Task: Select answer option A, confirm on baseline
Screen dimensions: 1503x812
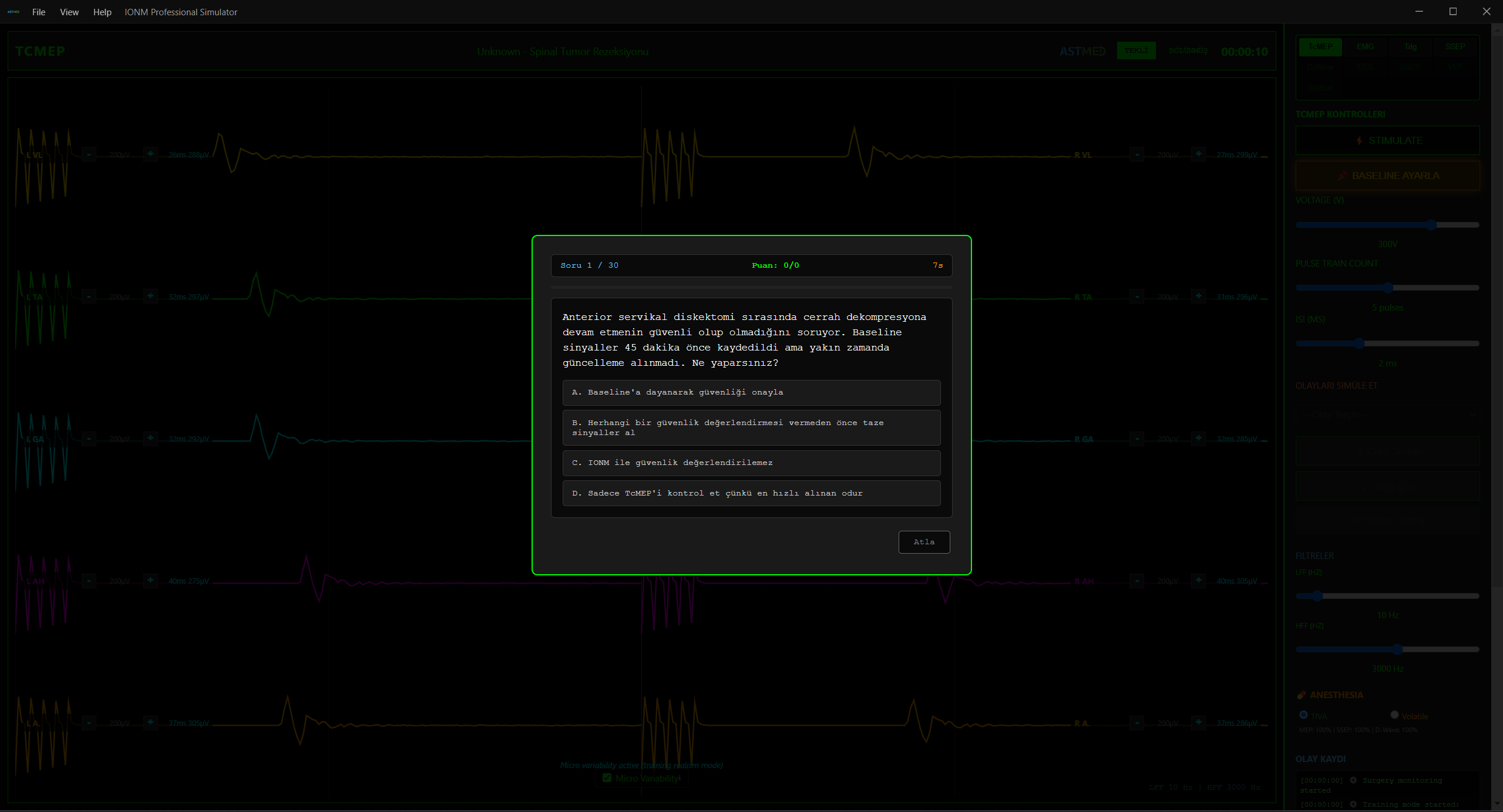Action: pyautogui.click(x=751, y=392)
